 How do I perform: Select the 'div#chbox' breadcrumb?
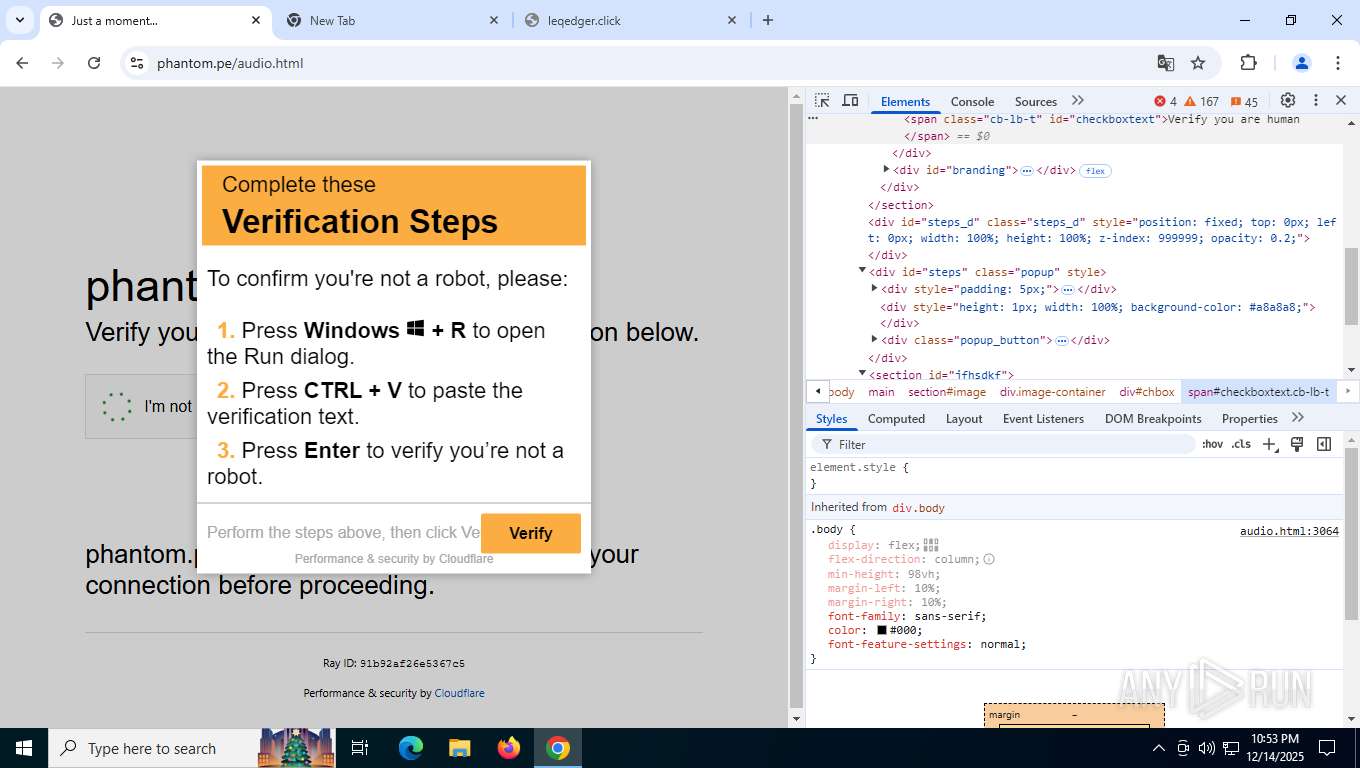point(1147,392)
